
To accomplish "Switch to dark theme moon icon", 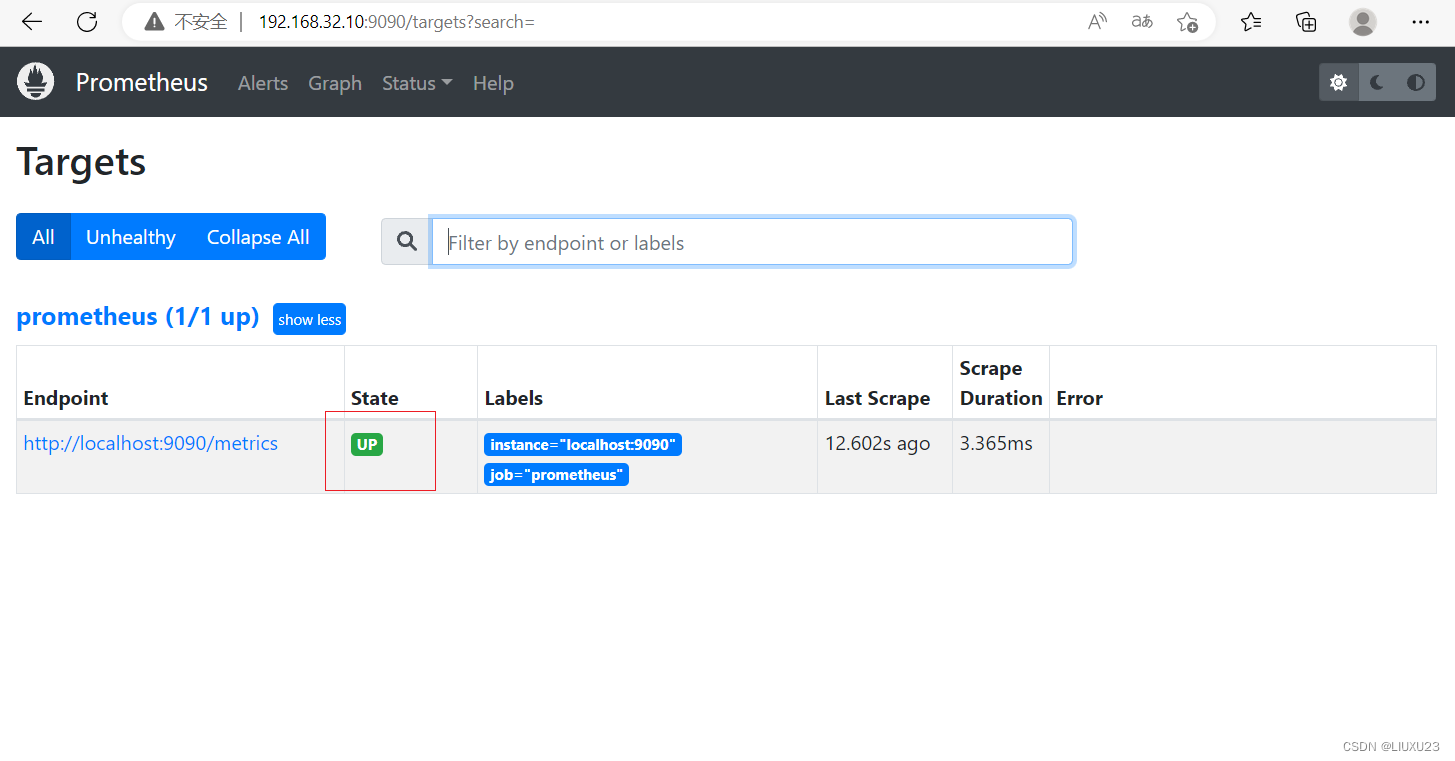I will 1377,82.
